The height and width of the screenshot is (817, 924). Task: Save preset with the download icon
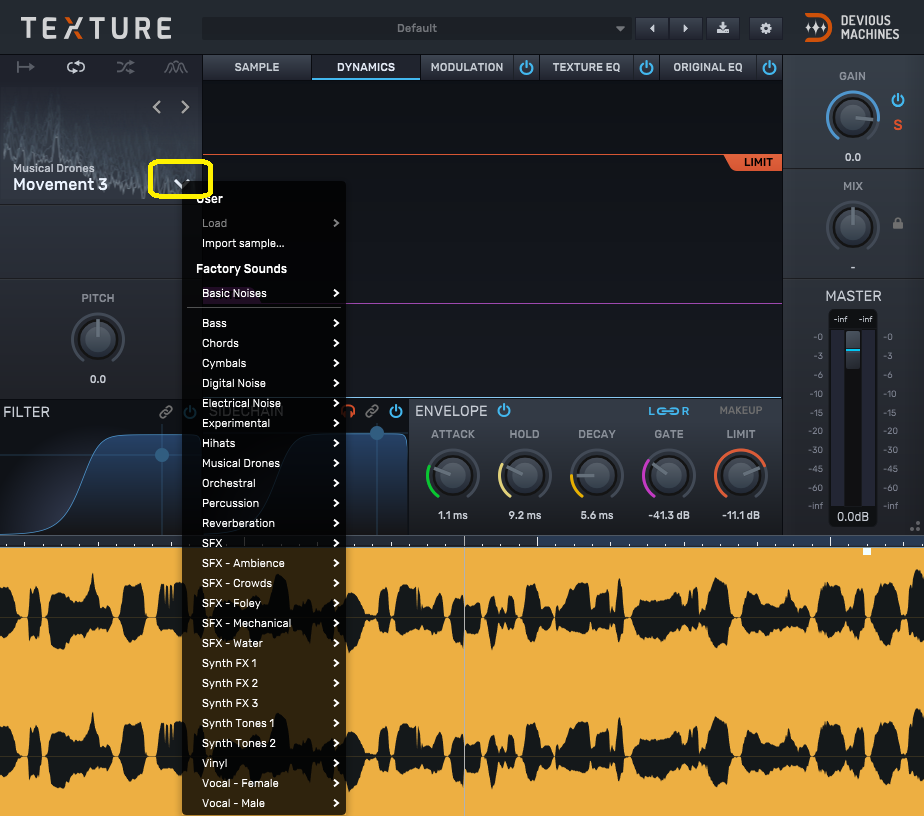723,28
